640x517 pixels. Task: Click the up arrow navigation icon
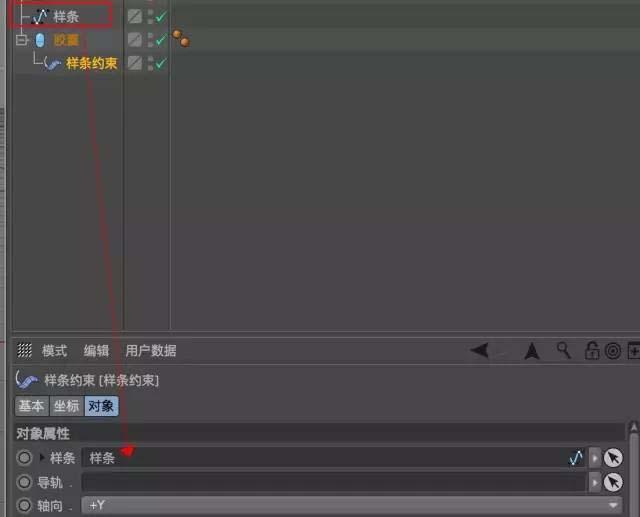532,350
